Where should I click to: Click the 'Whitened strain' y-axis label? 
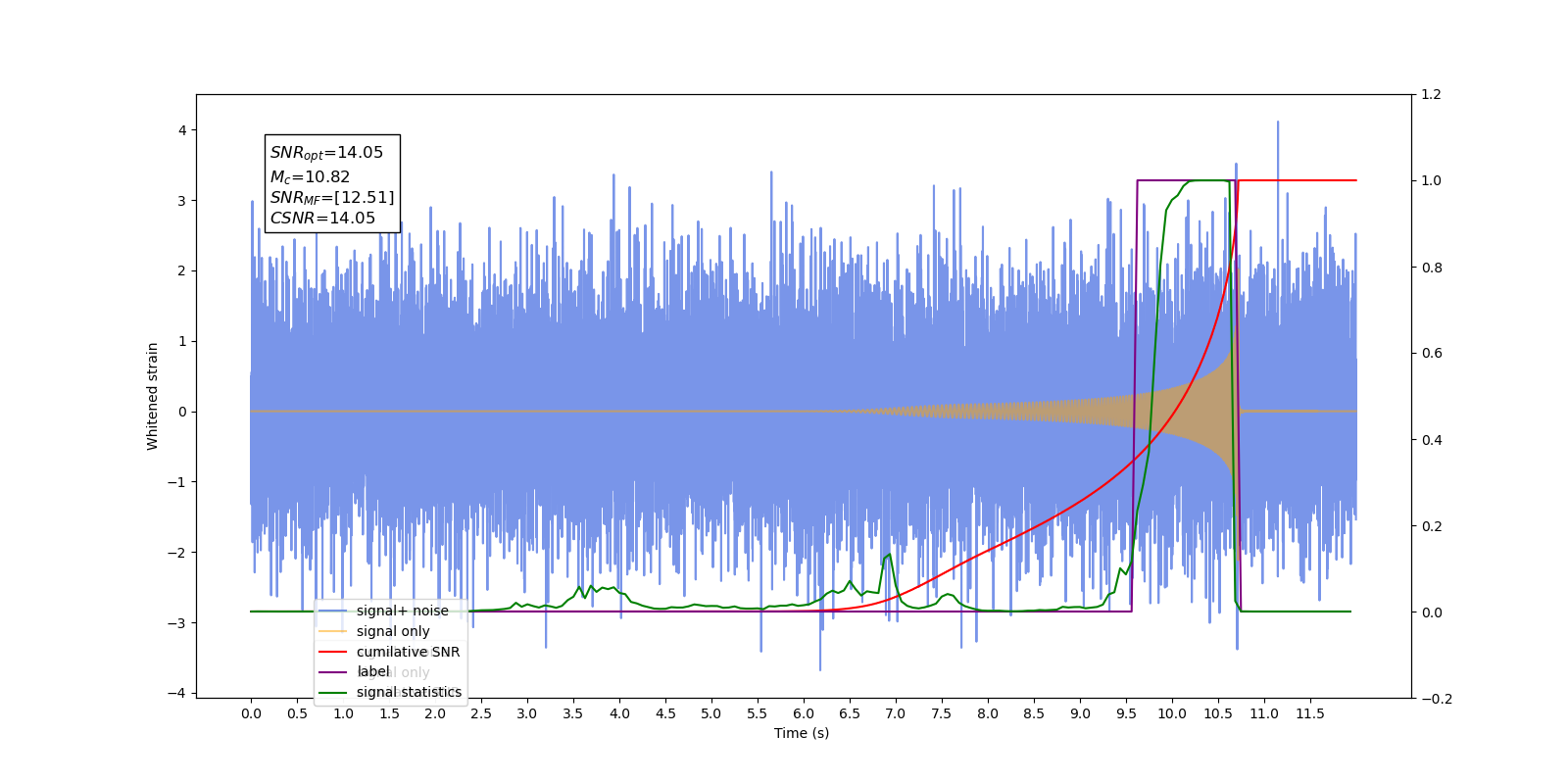coord(152,396)
